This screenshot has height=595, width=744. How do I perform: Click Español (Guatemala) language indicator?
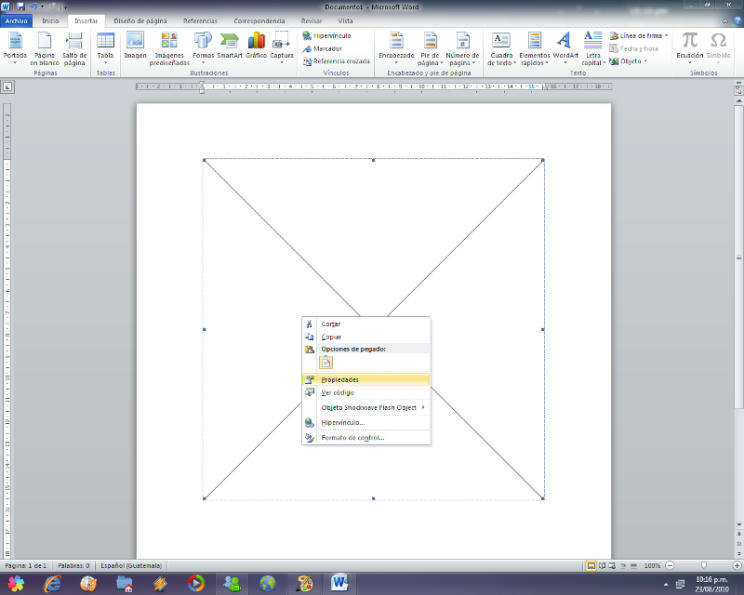point(131,566)
